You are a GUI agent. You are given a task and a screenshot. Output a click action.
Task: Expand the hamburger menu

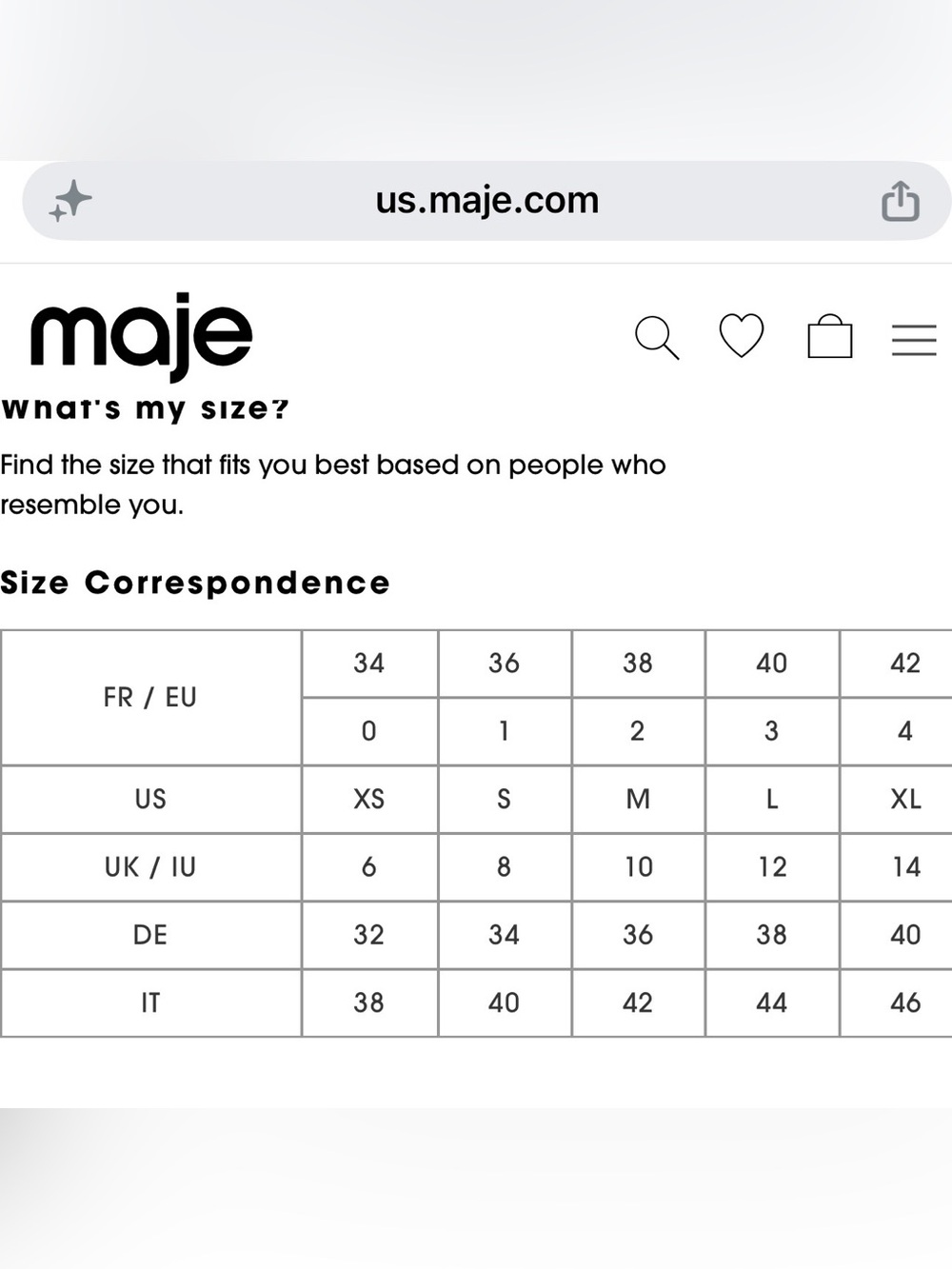[914, 340]
